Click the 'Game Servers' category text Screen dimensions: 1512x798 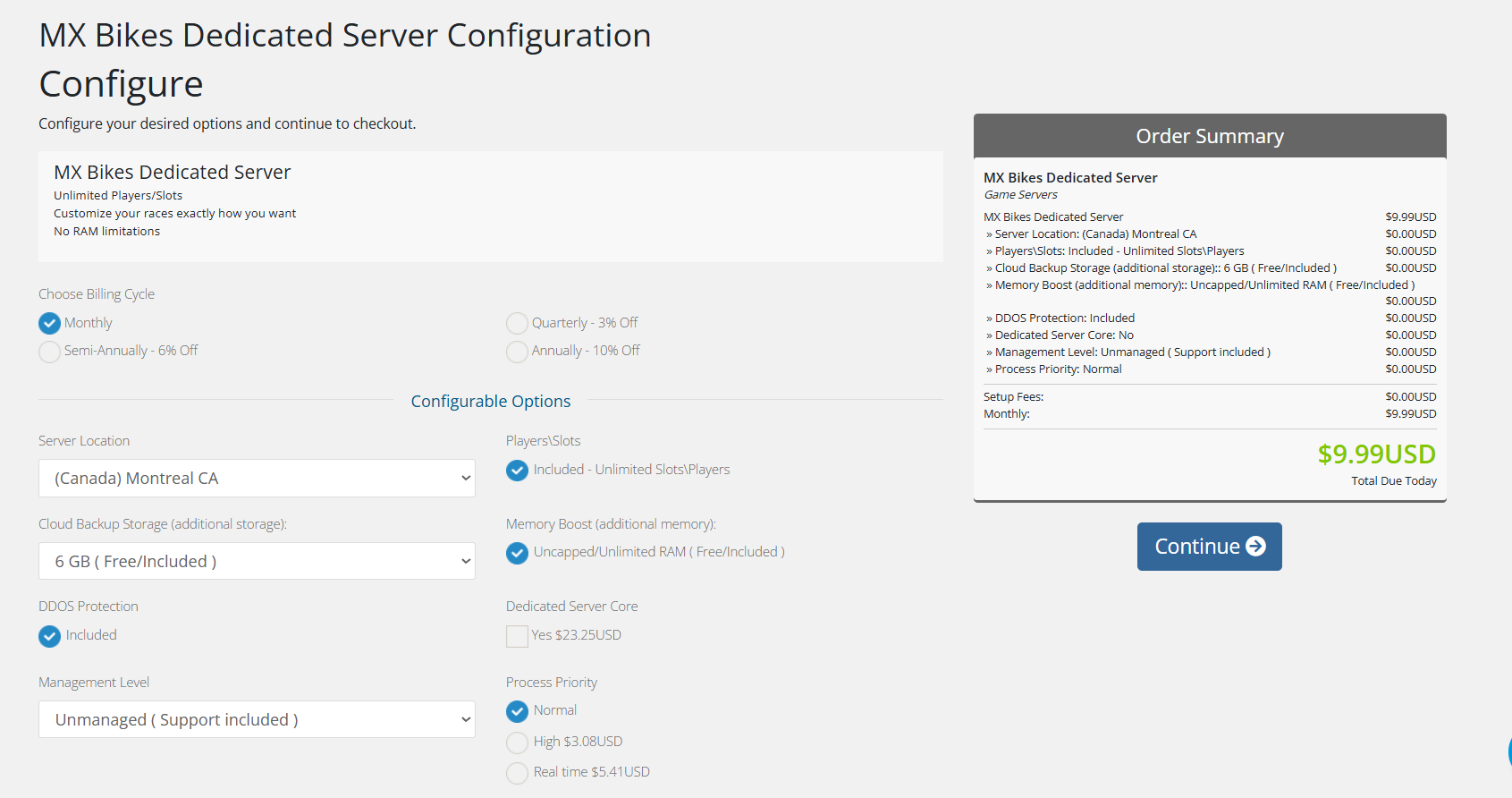1020,195
